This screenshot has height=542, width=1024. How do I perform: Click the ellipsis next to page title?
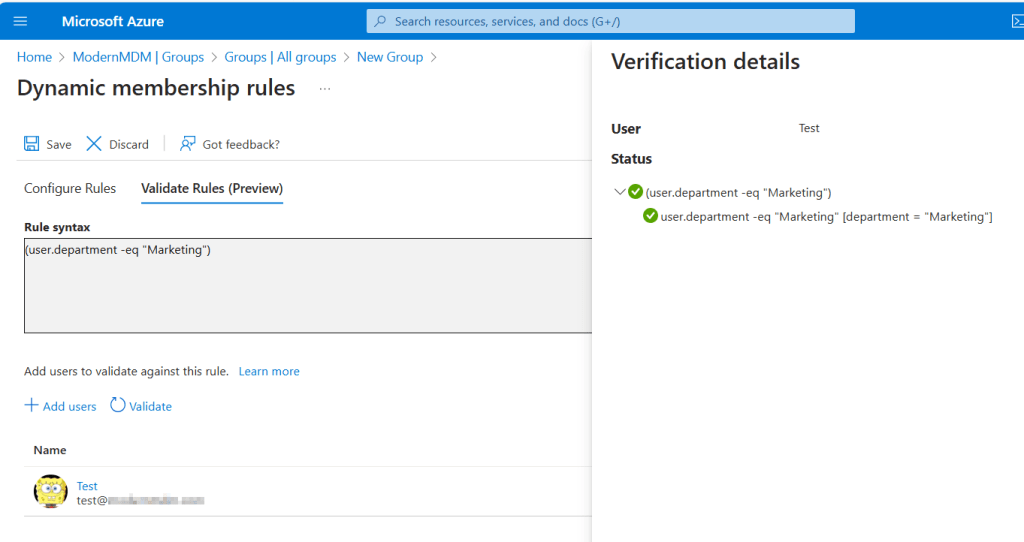pos(324,89)
